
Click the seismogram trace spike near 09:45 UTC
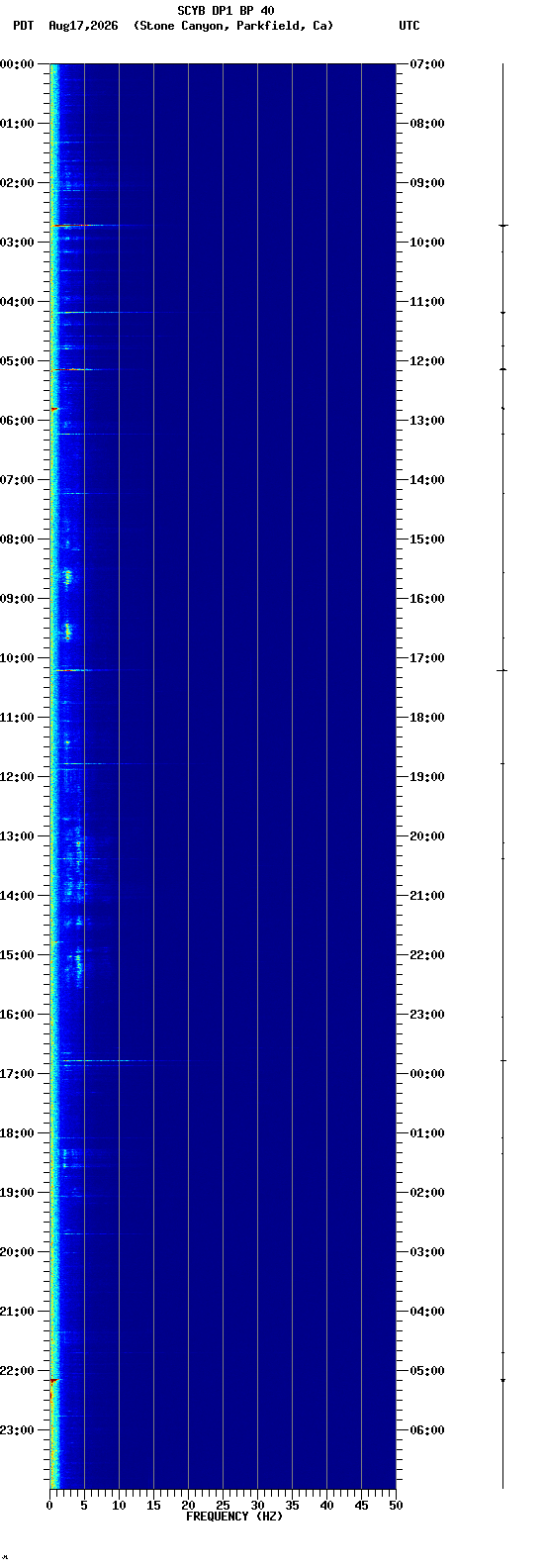pyautogui.click(x=502, y=226)
